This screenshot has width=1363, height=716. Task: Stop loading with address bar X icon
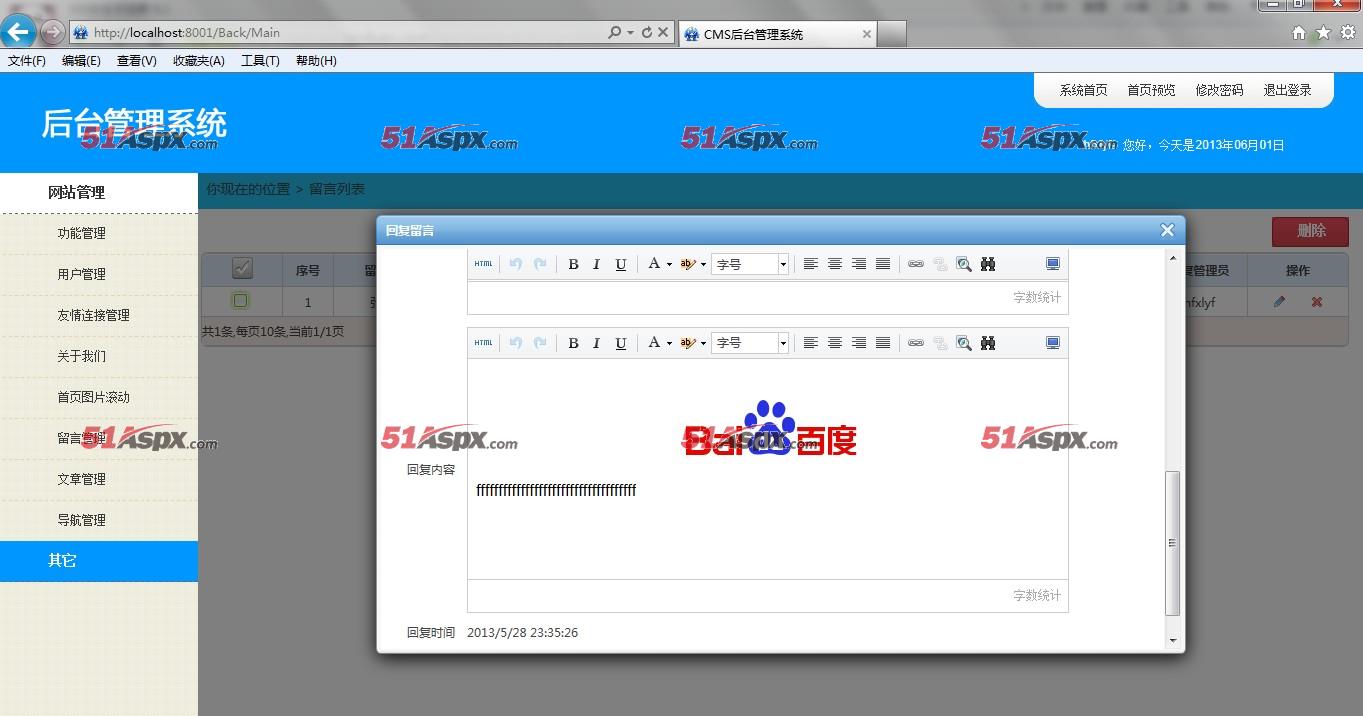663,32
